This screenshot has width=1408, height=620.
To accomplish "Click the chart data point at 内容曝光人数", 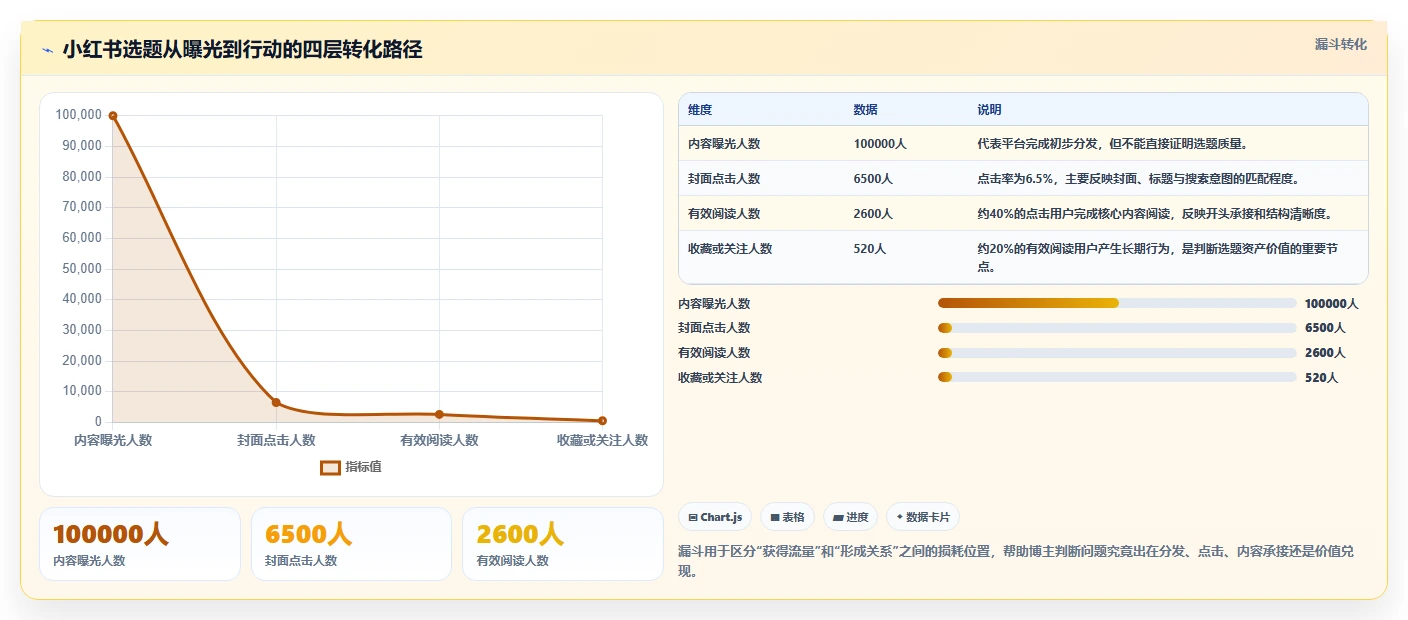I will pyautogui.click(x=113, y=116).
